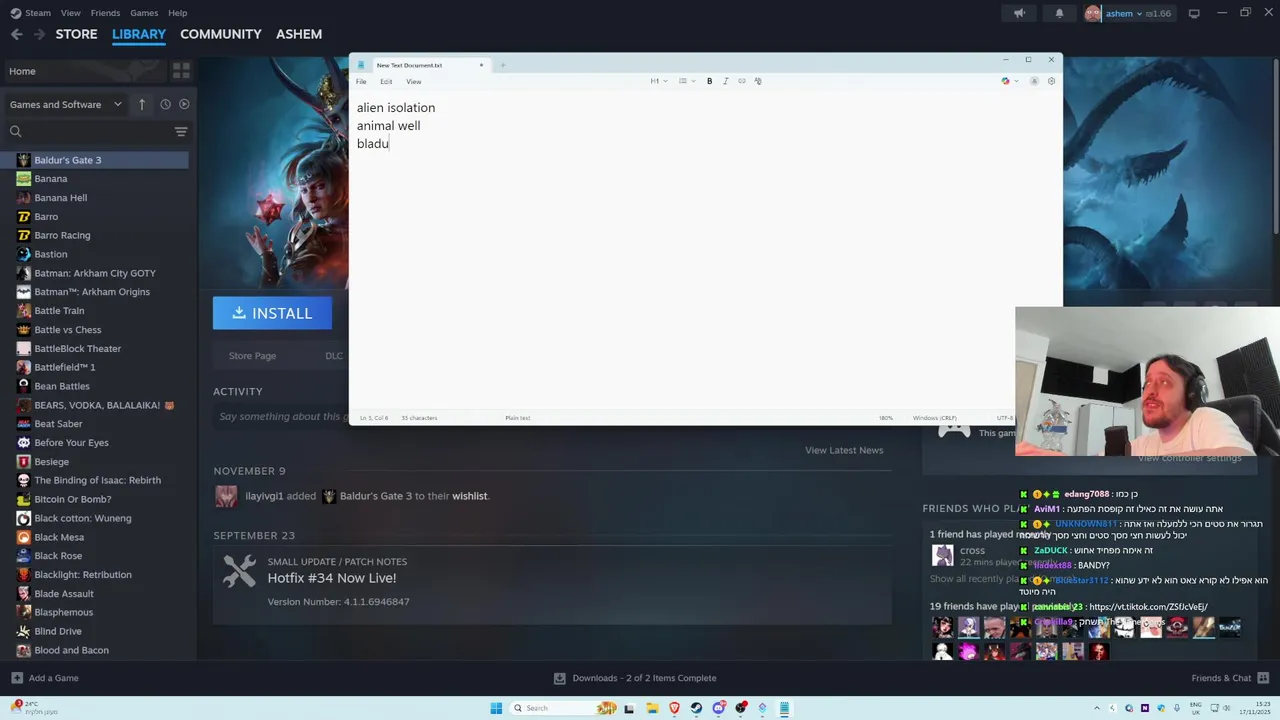The width and height of the screenshot is (1280, 720).
Task: Open wishlist link in activity feed
Action: 469,496
